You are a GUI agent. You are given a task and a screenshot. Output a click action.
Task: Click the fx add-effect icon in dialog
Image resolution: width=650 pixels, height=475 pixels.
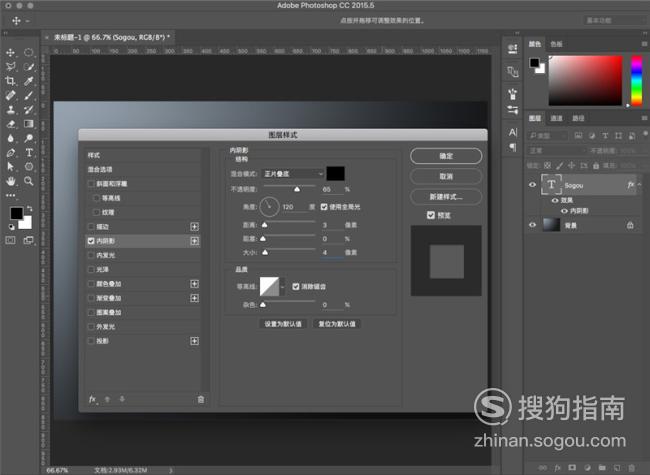pyautogui.click(x=92, y=399)
